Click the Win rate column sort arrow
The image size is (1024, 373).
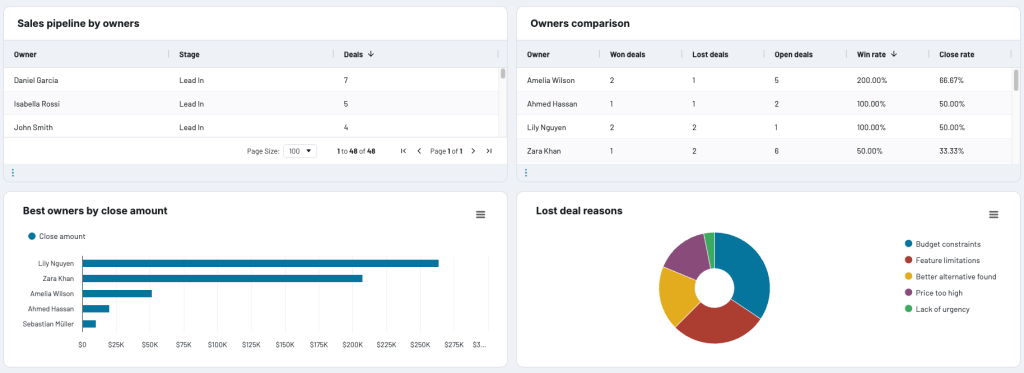(x=893, y=54)
